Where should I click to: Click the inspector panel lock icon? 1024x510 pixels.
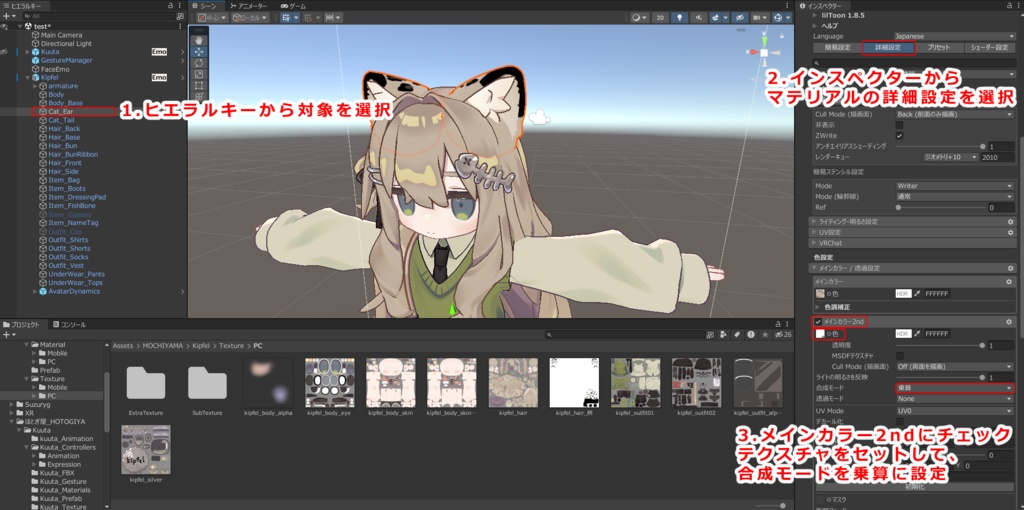(x=1010, y=5)
